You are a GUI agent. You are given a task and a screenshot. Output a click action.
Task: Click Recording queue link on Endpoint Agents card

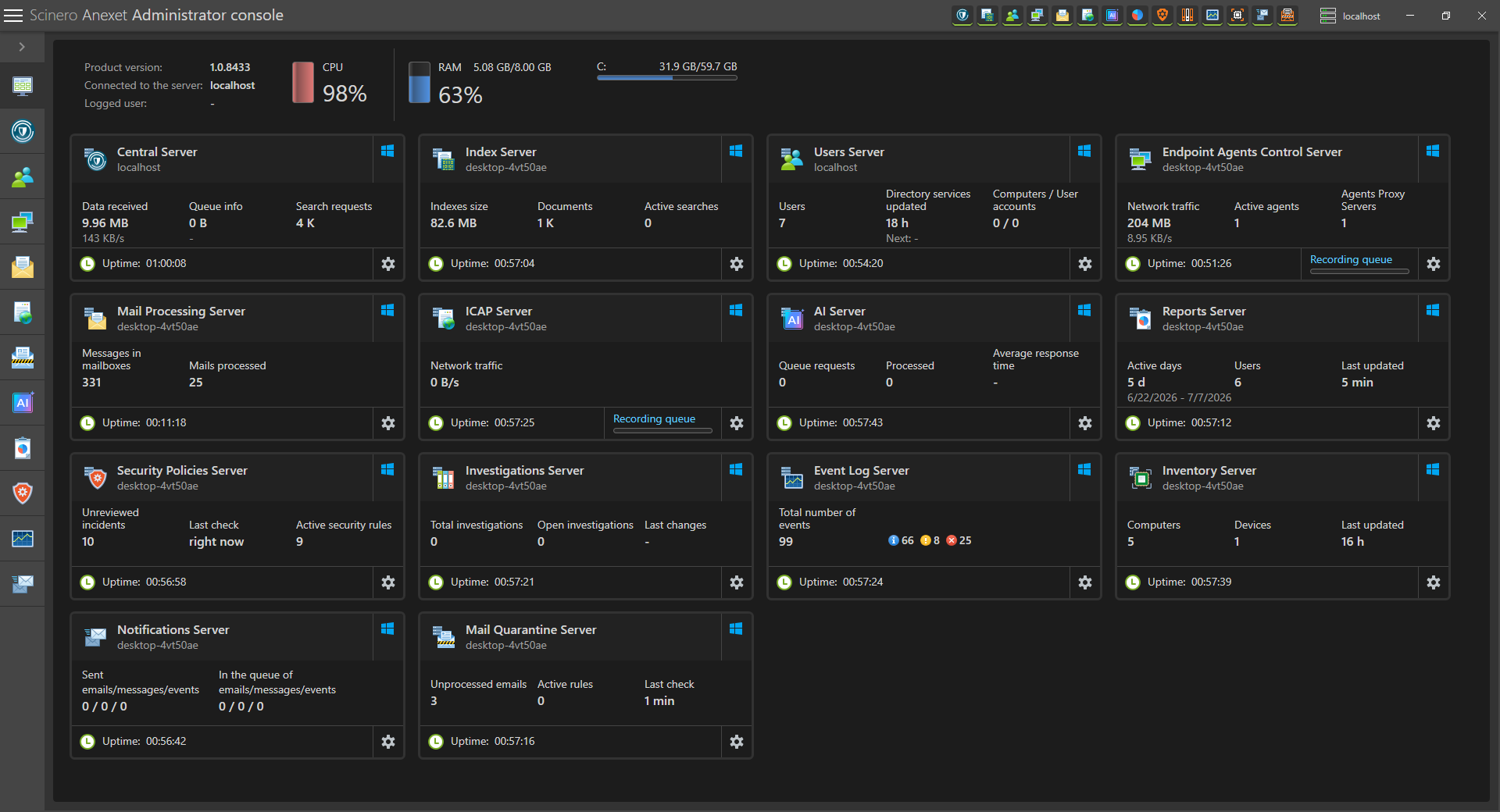tap(1351, 259)
